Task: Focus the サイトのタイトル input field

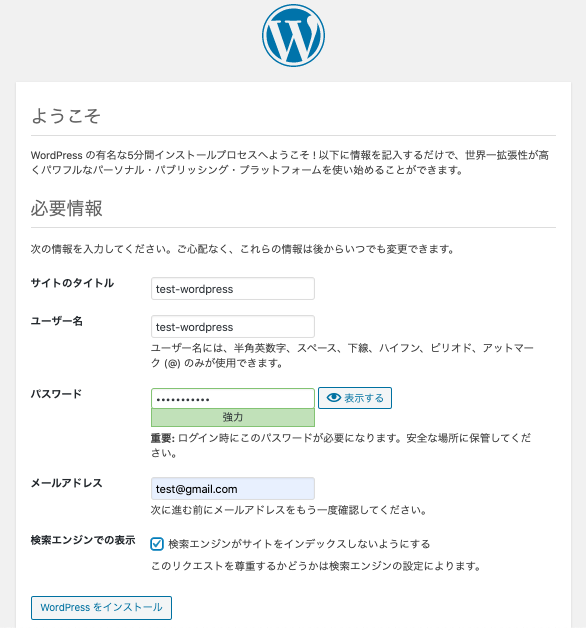Action: click(x=233, y=288)
